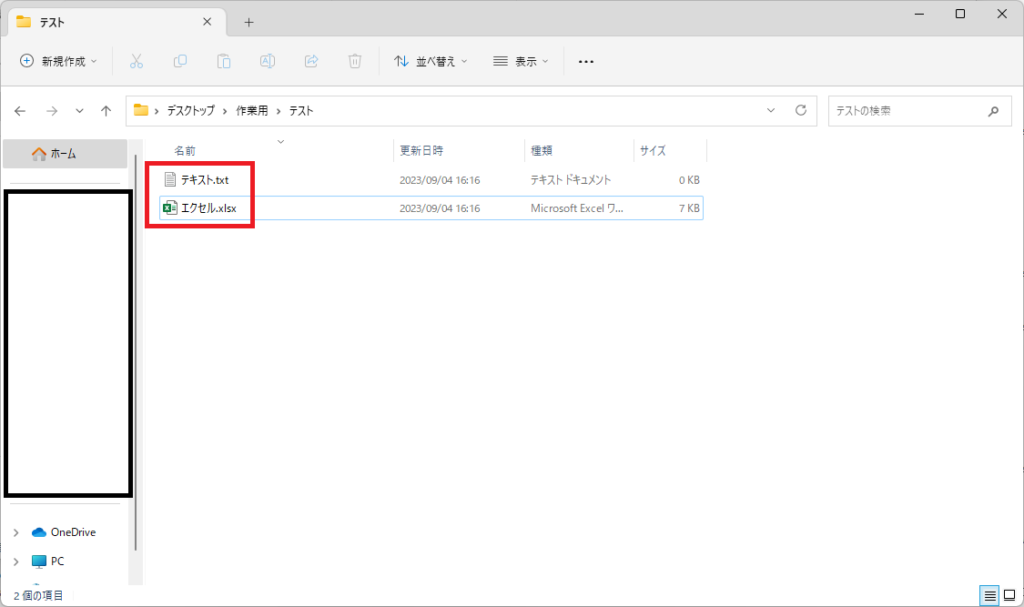Click the 2 個の項目 status text
The width and height of the screenshot is (1024, 607).
click(39, 596)
